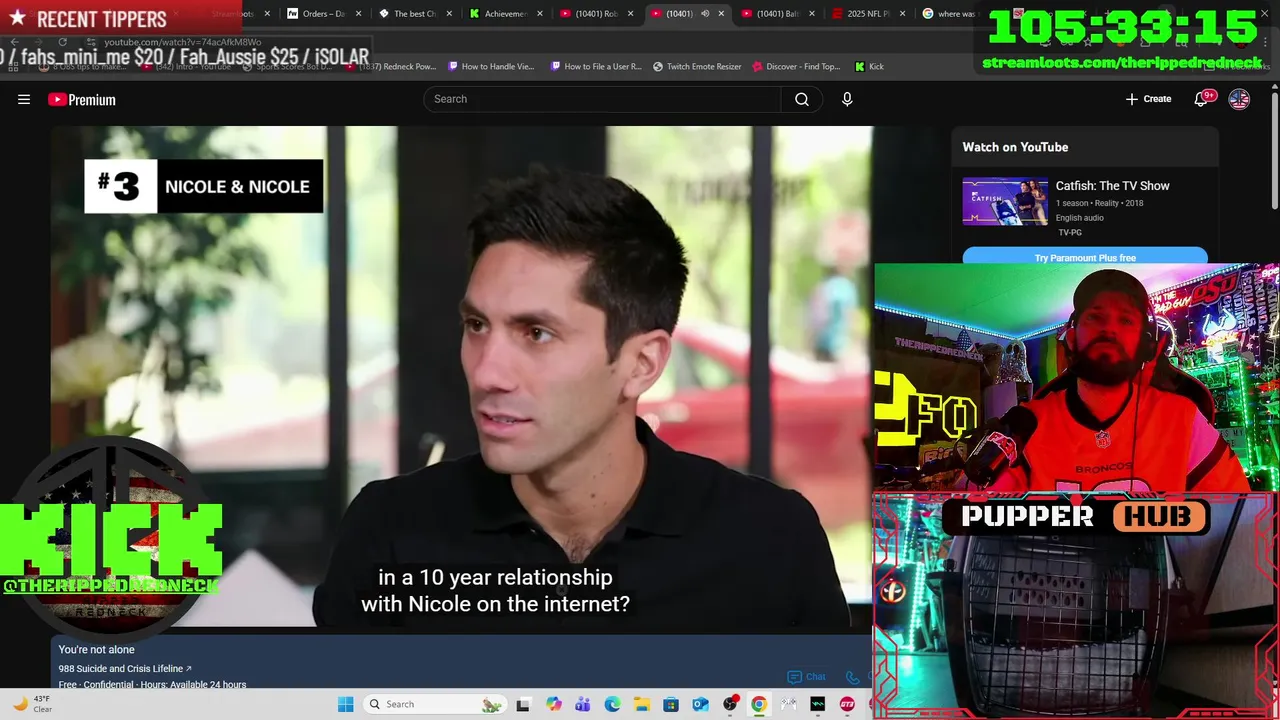Open Task View on the taskbar
The width and height of the screenshot is (1280, 720).
[x=523, y=704]
